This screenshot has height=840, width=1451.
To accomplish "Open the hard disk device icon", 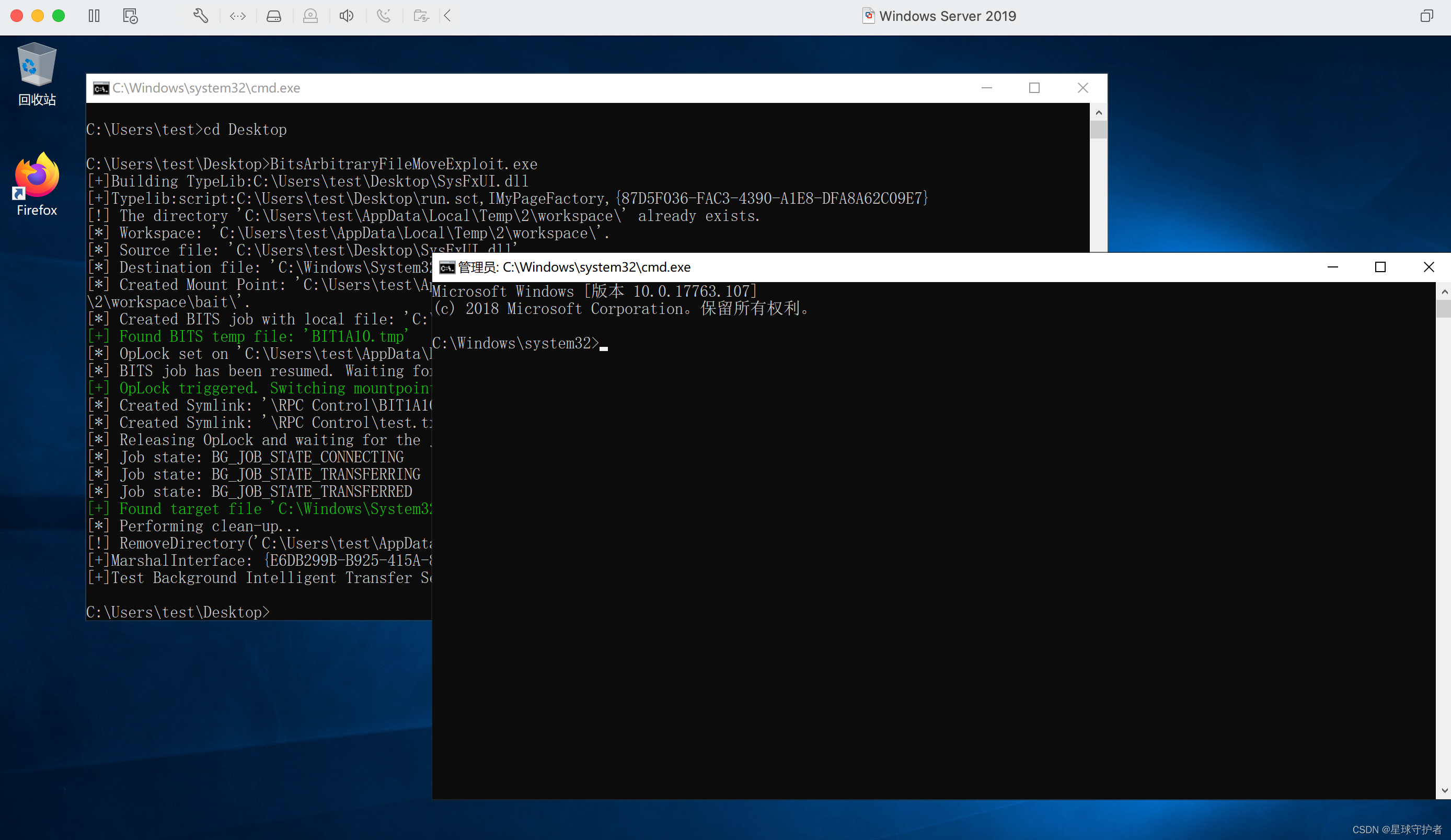I will point(273,16).
